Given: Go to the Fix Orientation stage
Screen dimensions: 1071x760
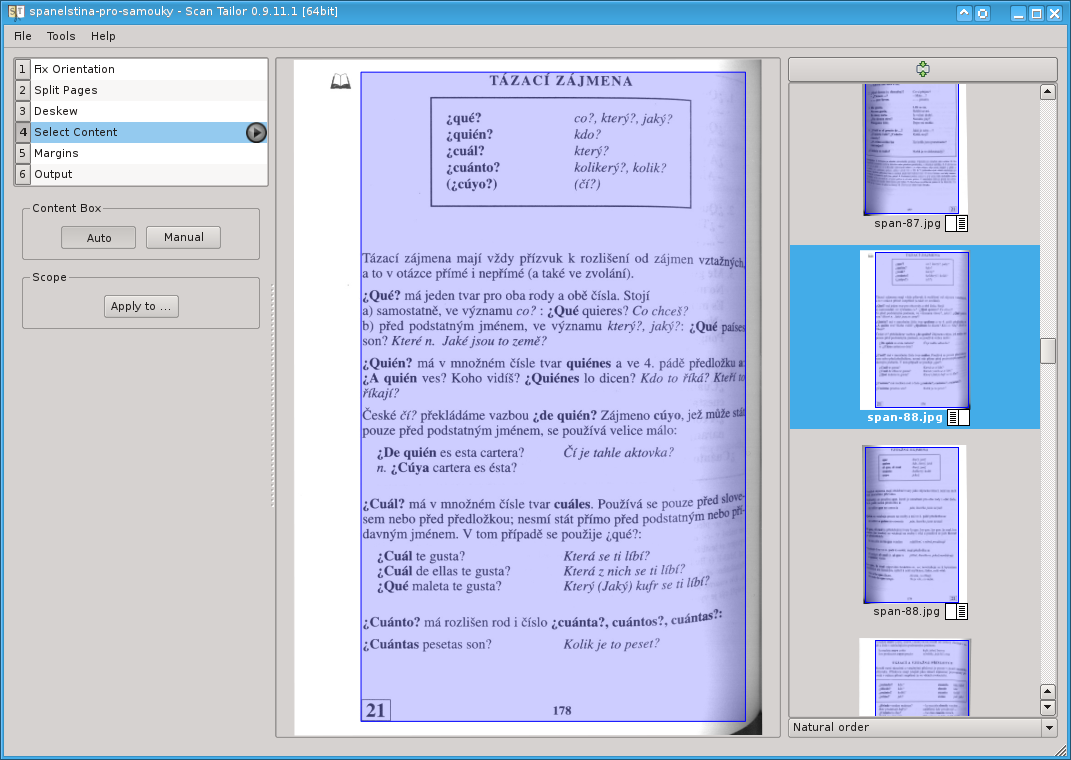Looking at the screenshot, I should click(x=141, y=69).
